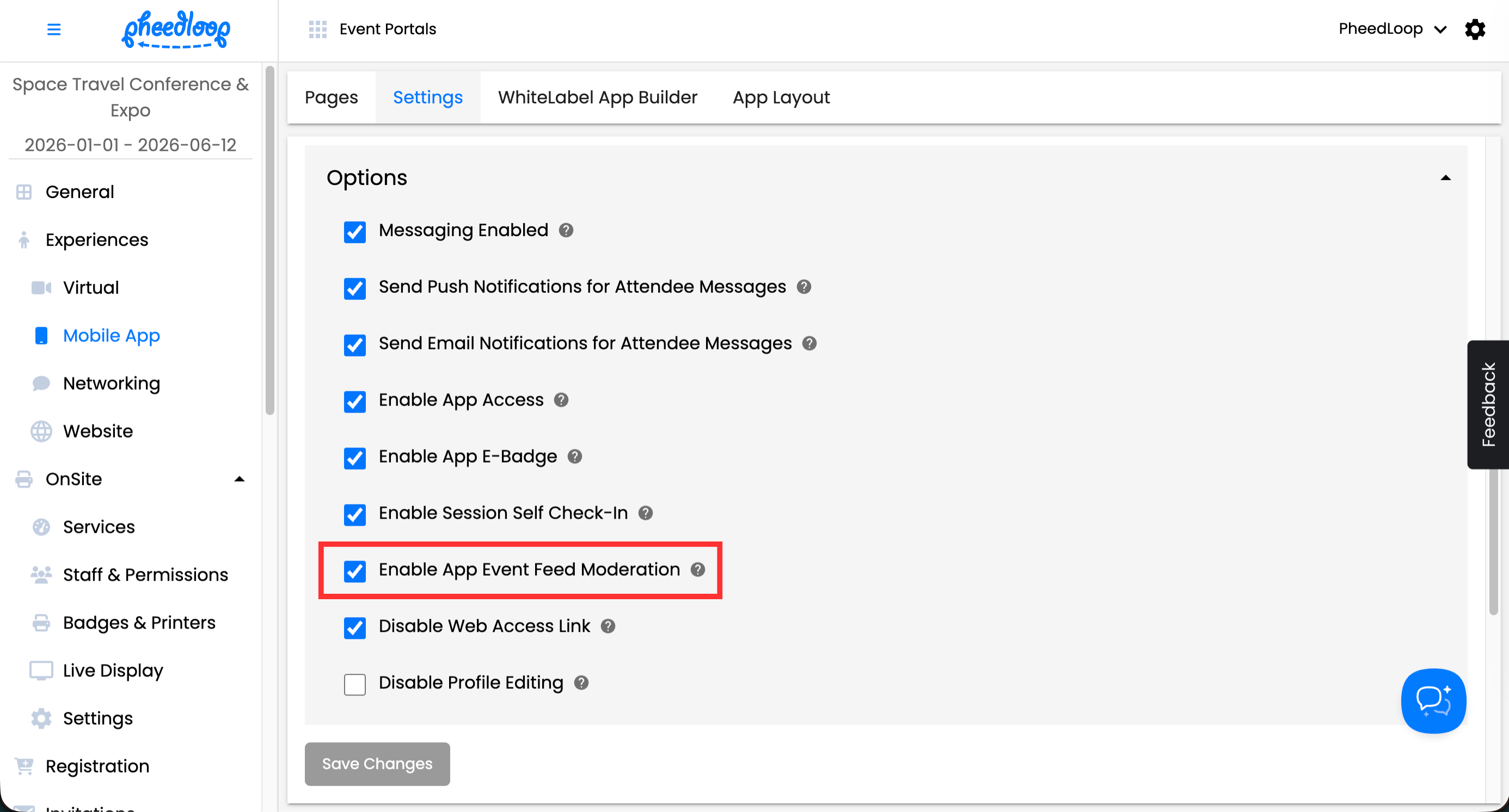Uncheck Enable App Event Feed Moderation
The image size is (1509, 812).
pos(355,571)
